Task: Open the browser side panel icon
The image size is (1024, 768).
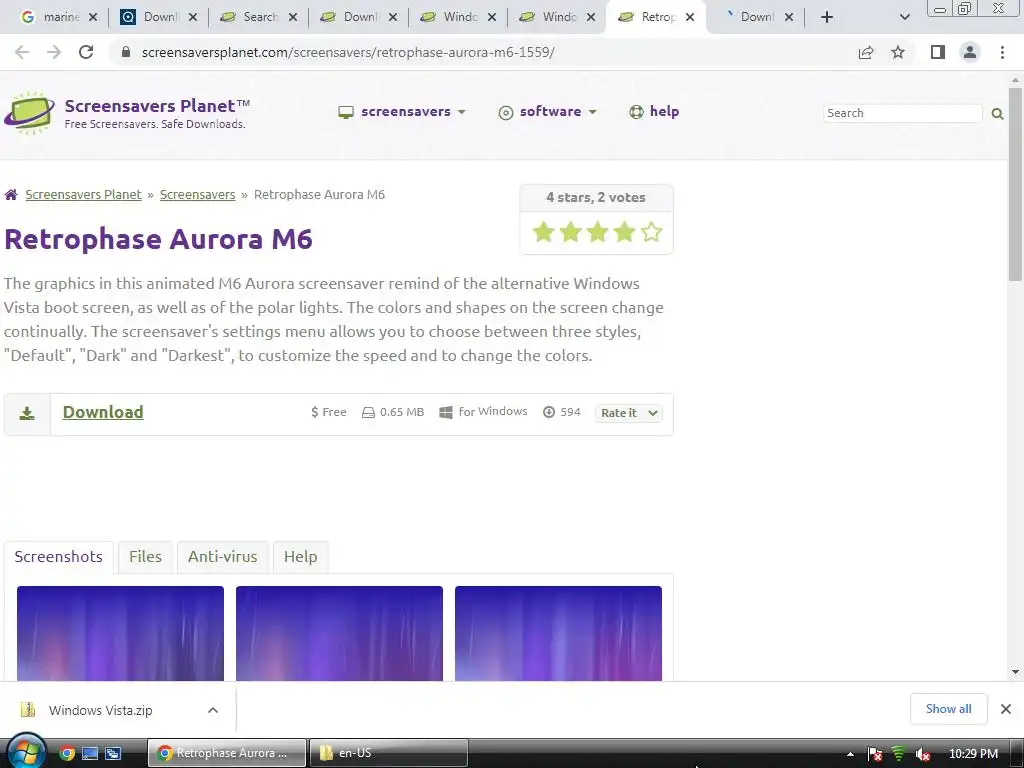Action: (938, 52)
